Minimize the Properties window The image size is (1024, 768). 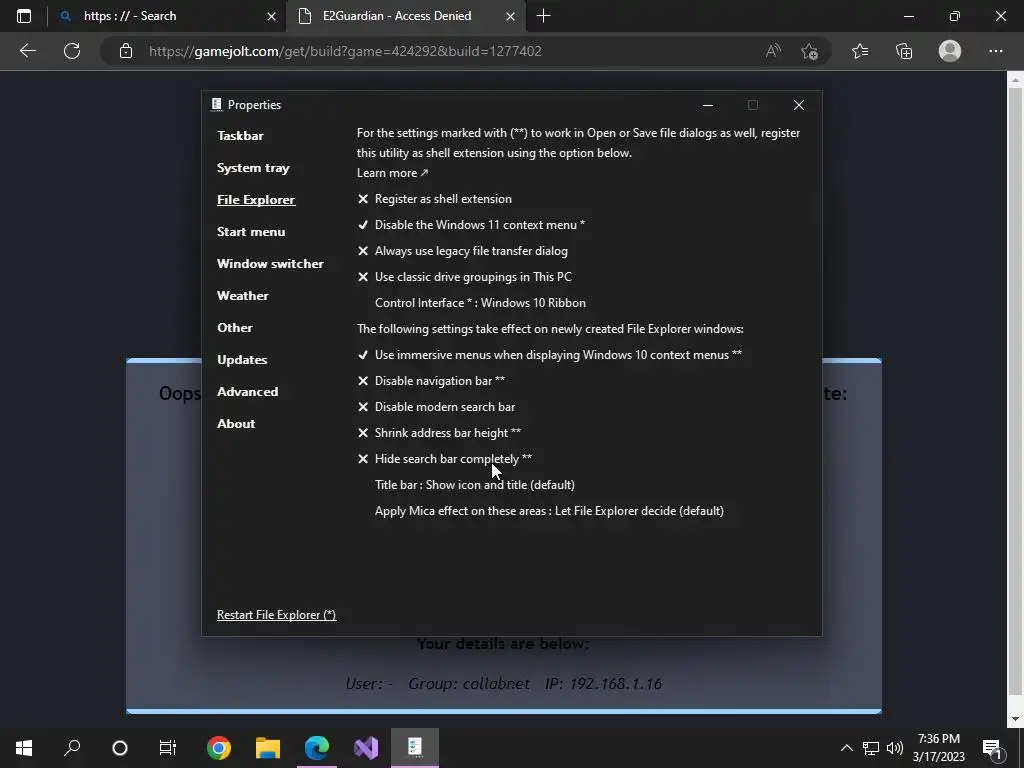(707, 105)
